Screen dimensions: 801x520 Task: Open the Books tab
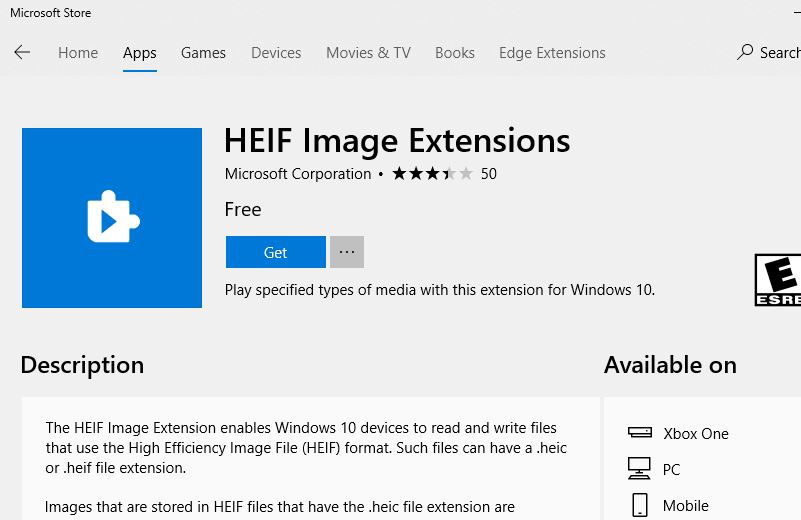tap(455, 53)
